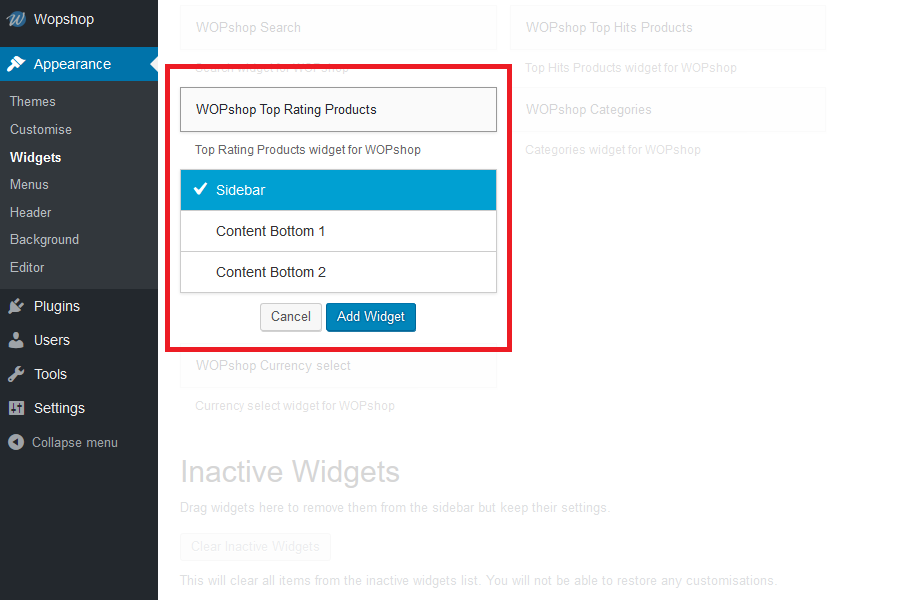
Task: Choose Content Bottom 1 widget area
Action: [338, 231]
